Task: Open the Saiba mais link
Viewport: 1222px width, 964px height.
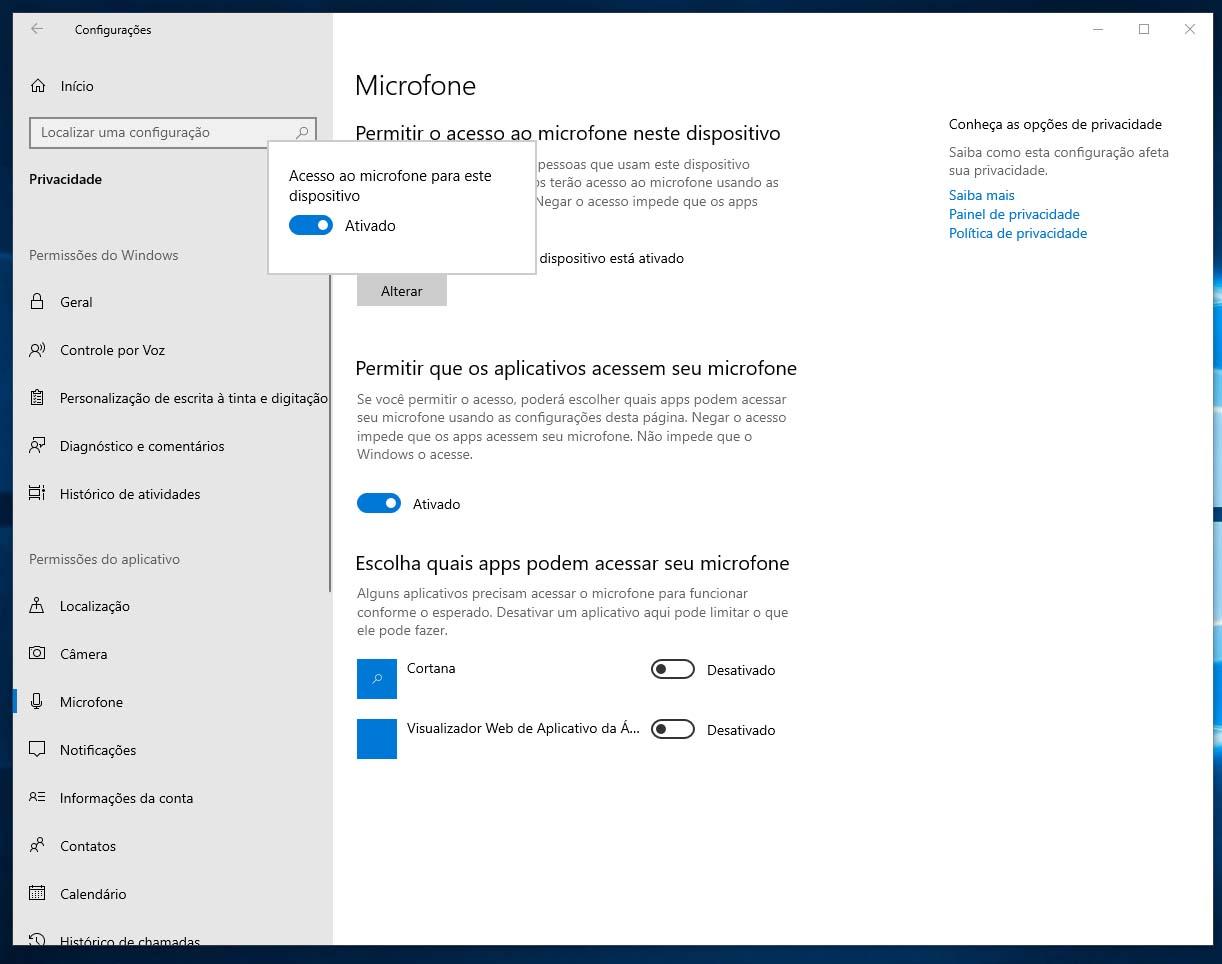Action: tap(982, 195)
